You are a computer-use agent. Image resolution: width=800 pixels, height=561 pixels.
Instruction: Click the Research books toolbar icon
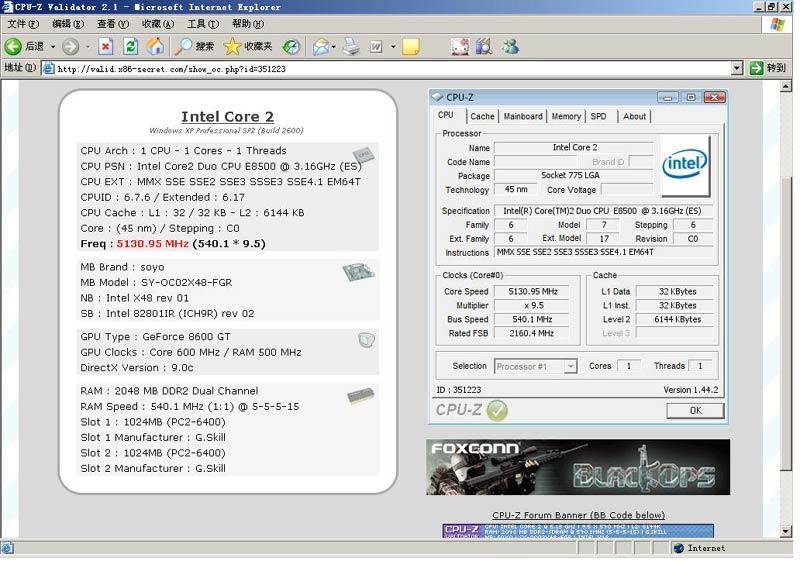click(484, 46)
